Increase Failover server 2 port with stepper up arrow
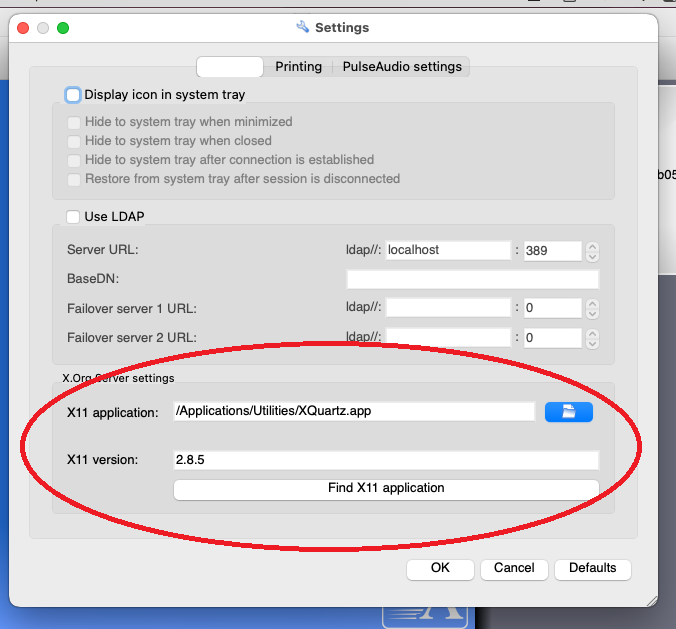This screenshot has width=676, height=629. pos(593,333)
